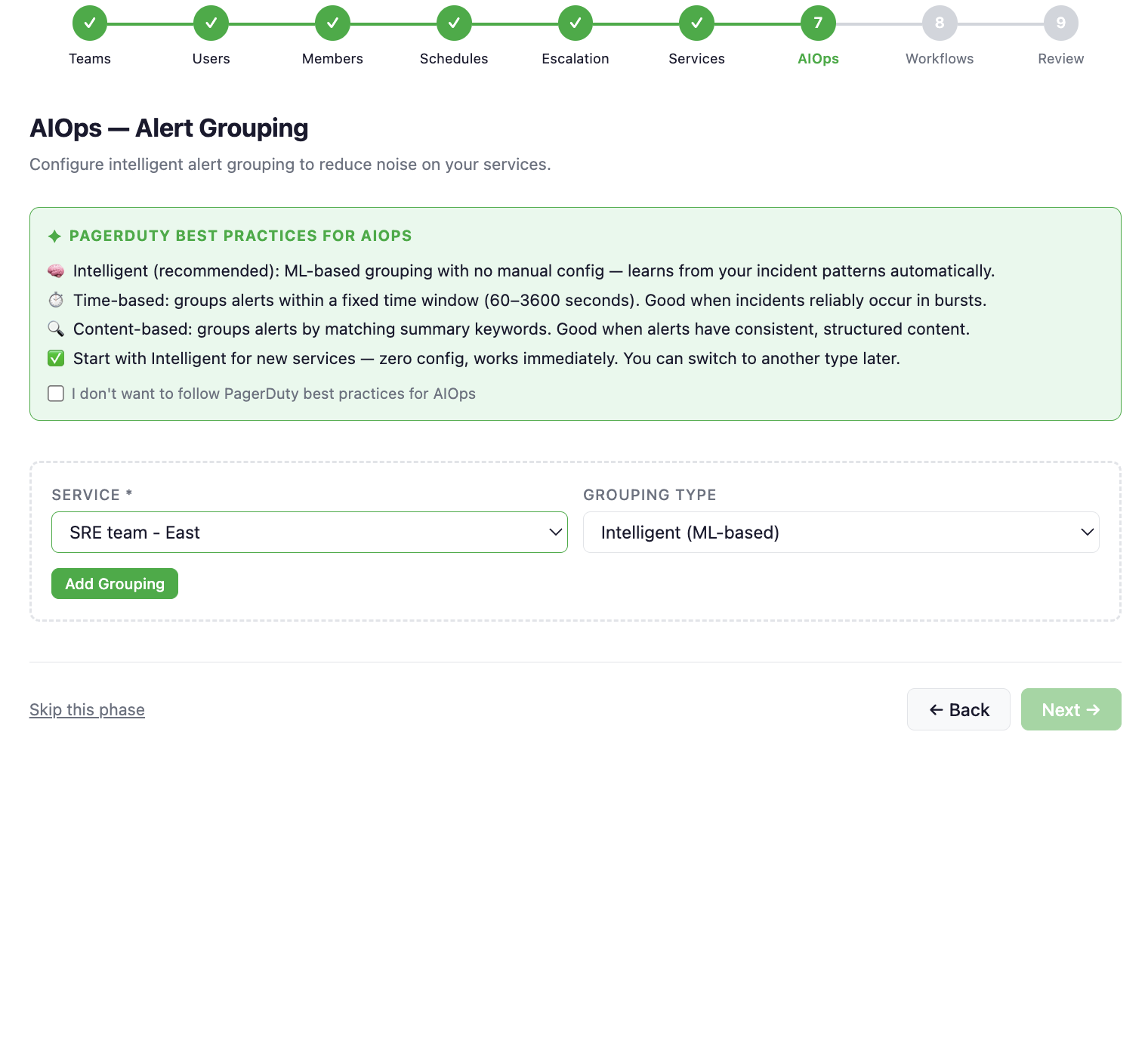Select the Review step label
This screenshot has width=1148, height=1050.
point(1061,59)
